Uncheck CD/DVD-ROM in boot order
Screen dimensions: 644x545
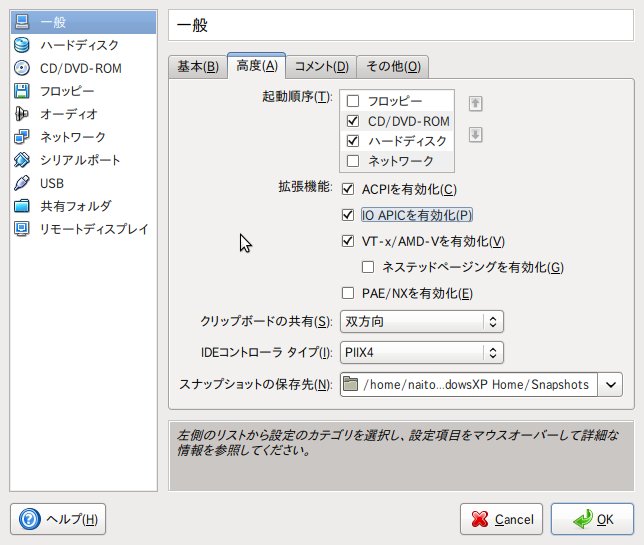[353, 121]
